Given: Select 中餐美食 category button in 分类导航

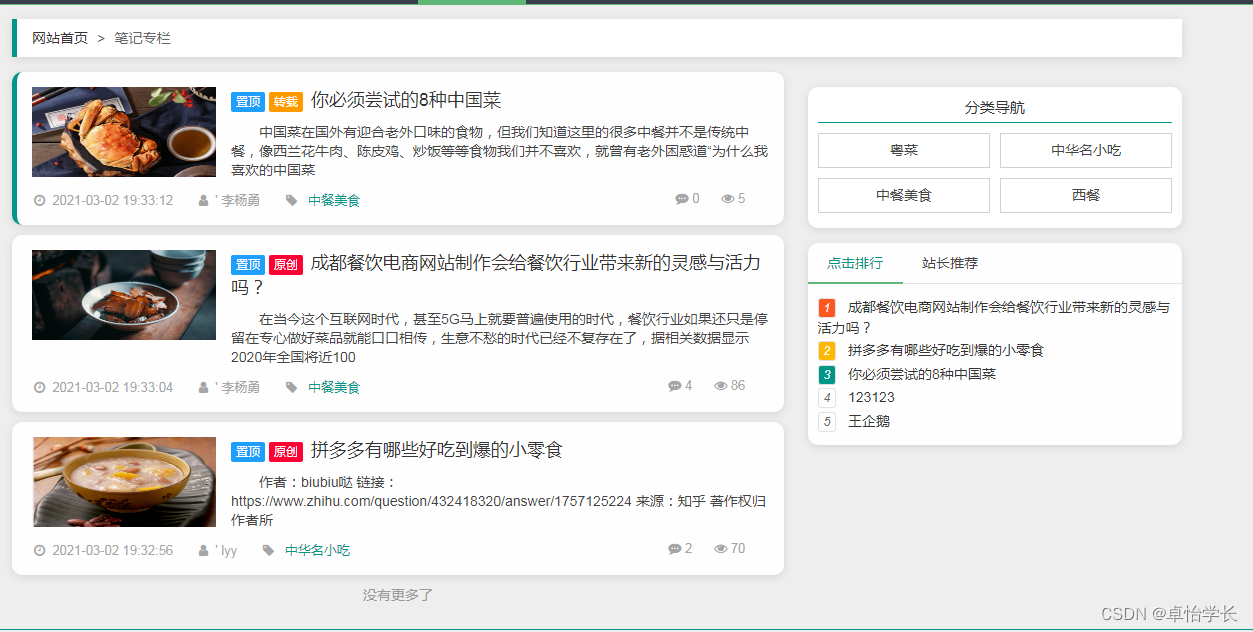Looking at the screenshot, I should click(x=904, y=196).
